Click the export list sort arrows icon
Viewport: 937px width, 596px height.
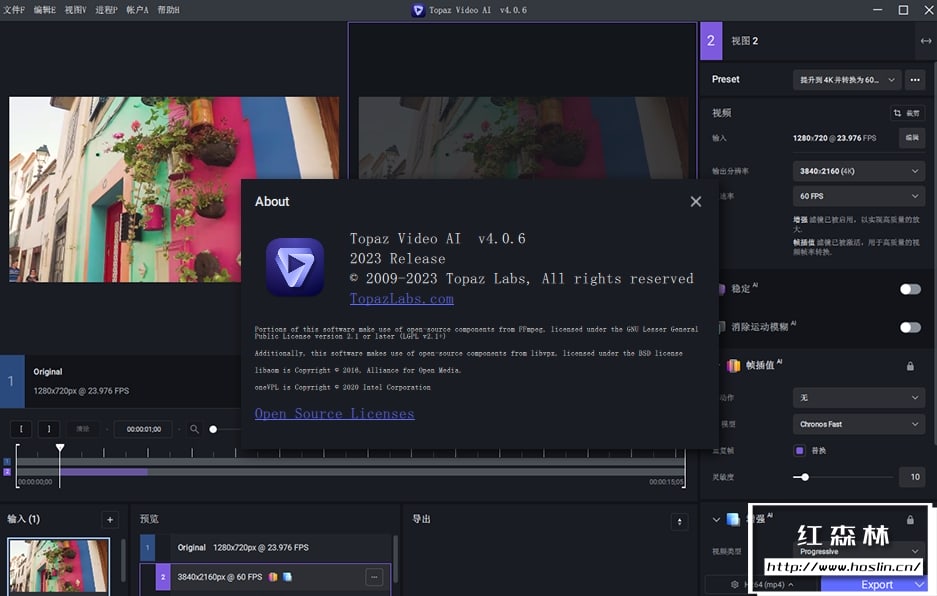(x=679, y=522)
